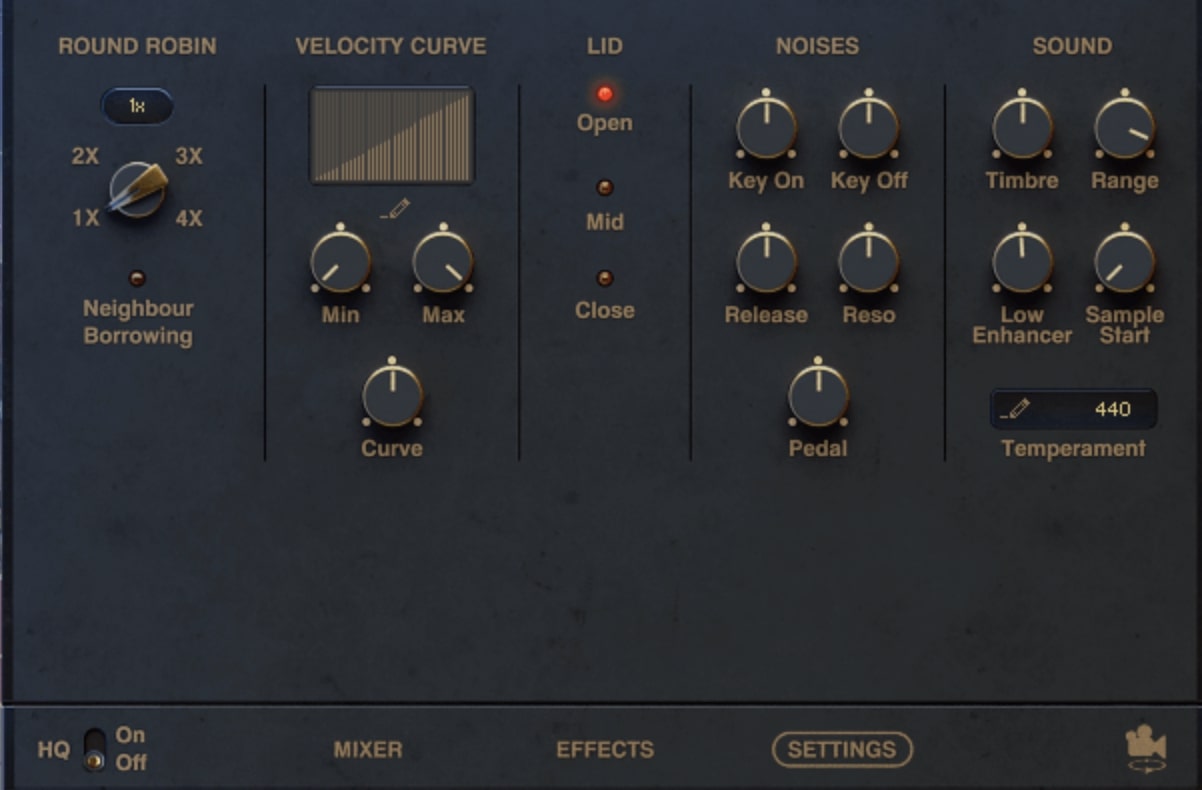Click the Timbre knob

click(1022, 128)
